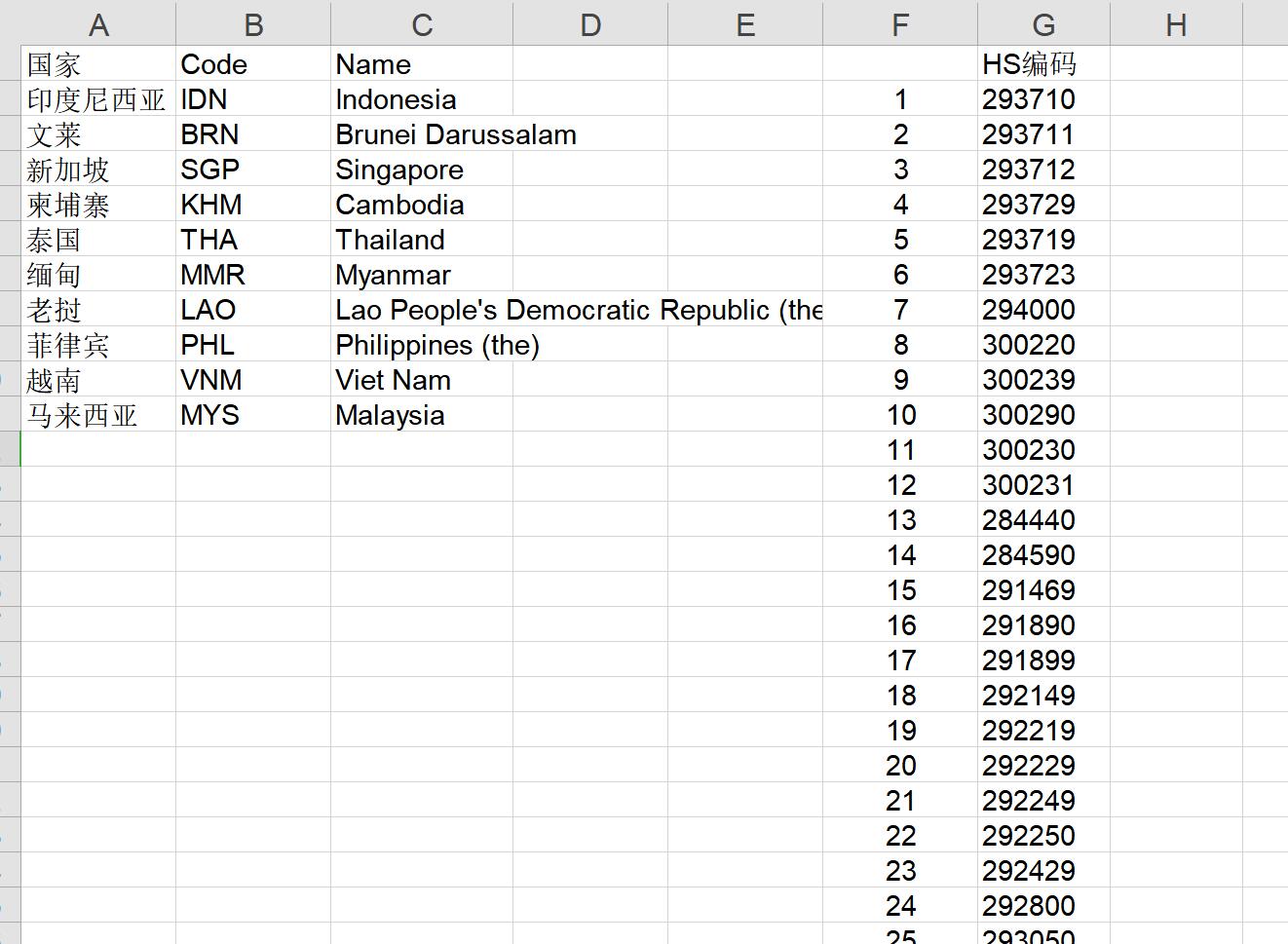
Task: Click HS code 292800
Action: point(1043,905)
